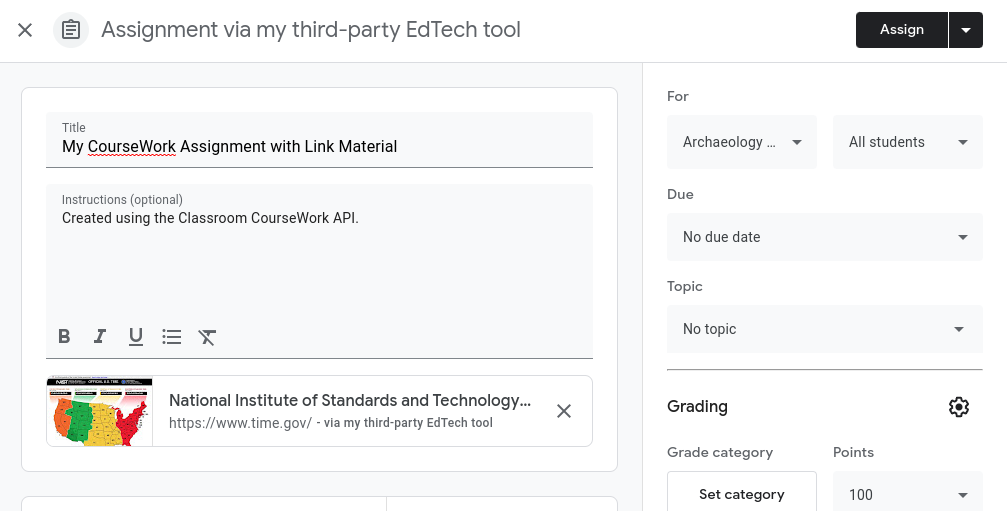Open grading settings gear icon
This screenshot has height=511, width=1007.
tap(958, 407)
